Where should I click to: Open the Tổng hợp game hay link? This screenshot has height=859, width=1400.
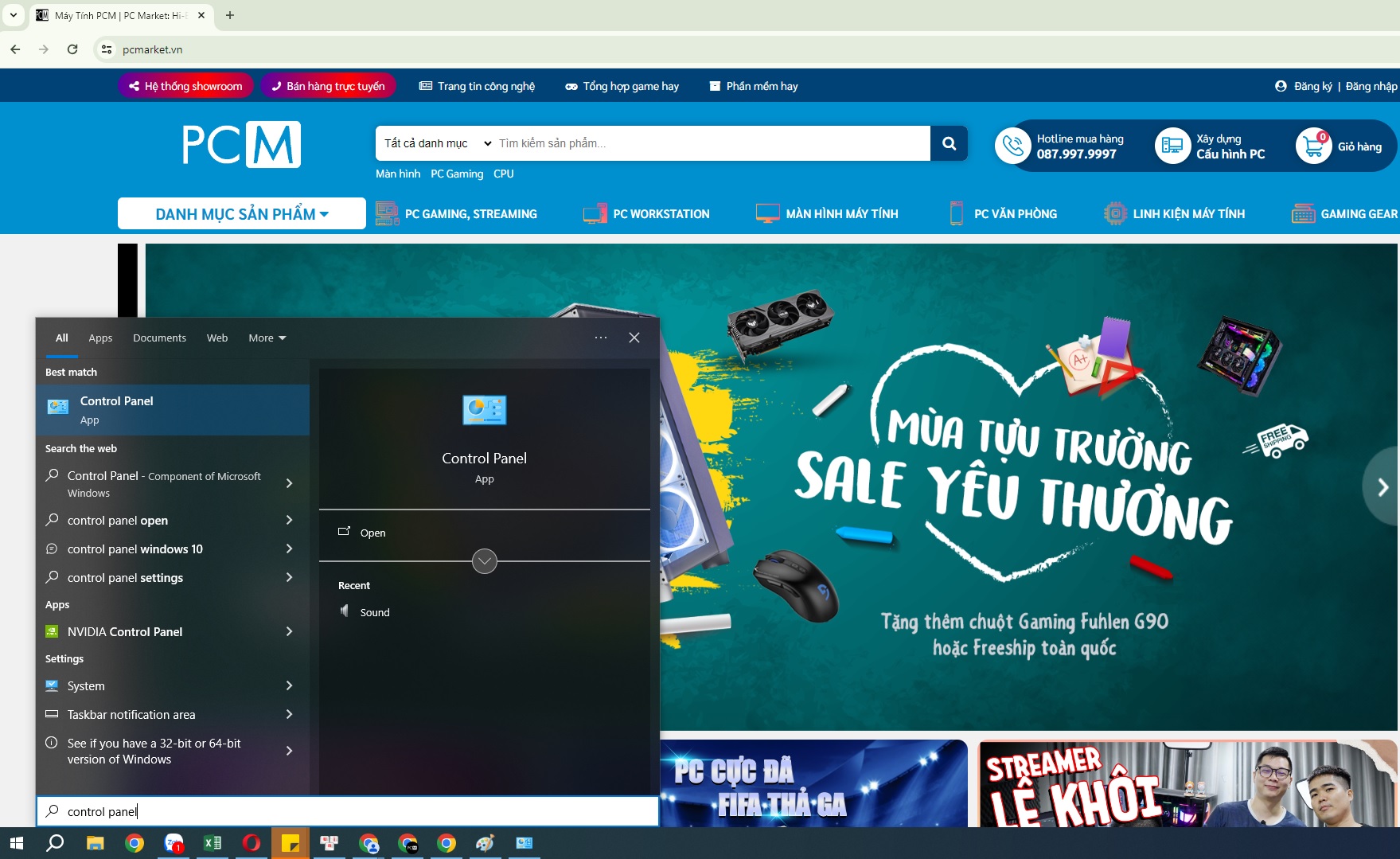click(622, 86)
